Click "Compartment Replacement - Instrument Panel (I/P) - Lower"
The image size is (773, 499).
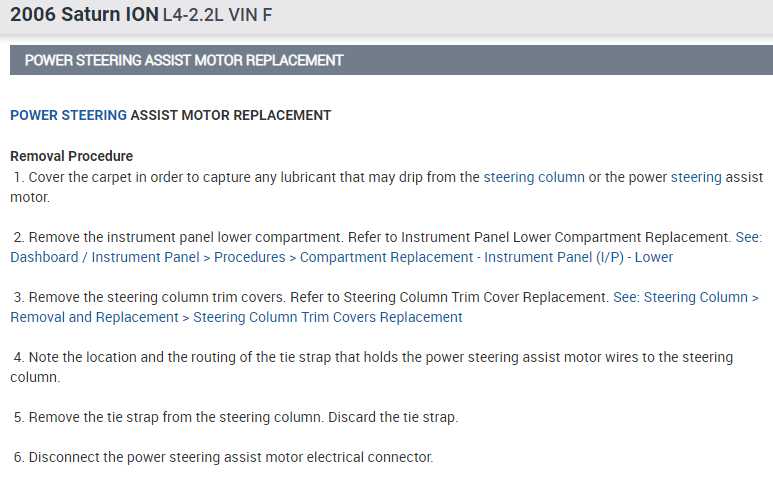(x=486, y=257)
